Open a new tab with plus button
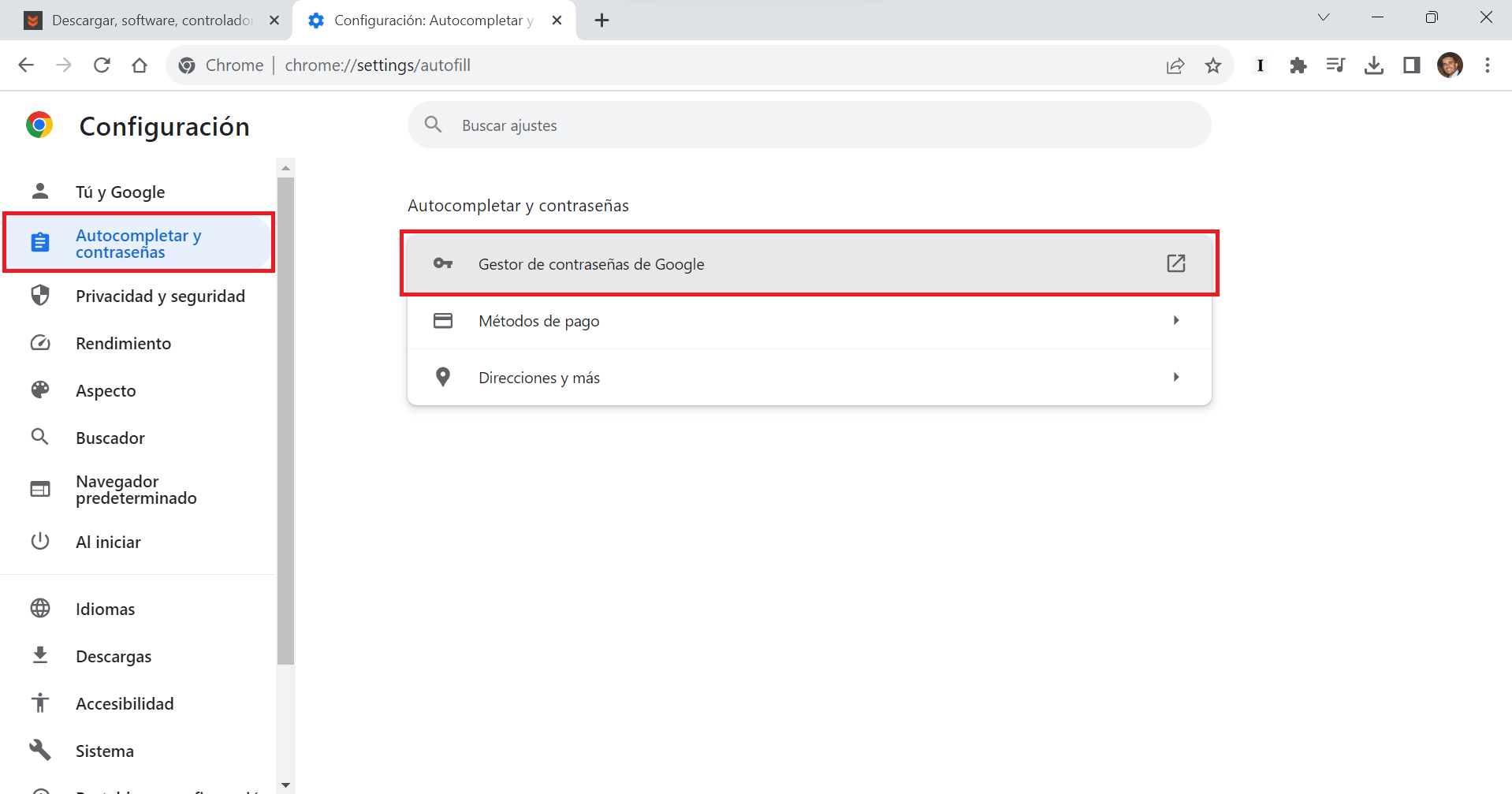 click(x=602, y=21)
